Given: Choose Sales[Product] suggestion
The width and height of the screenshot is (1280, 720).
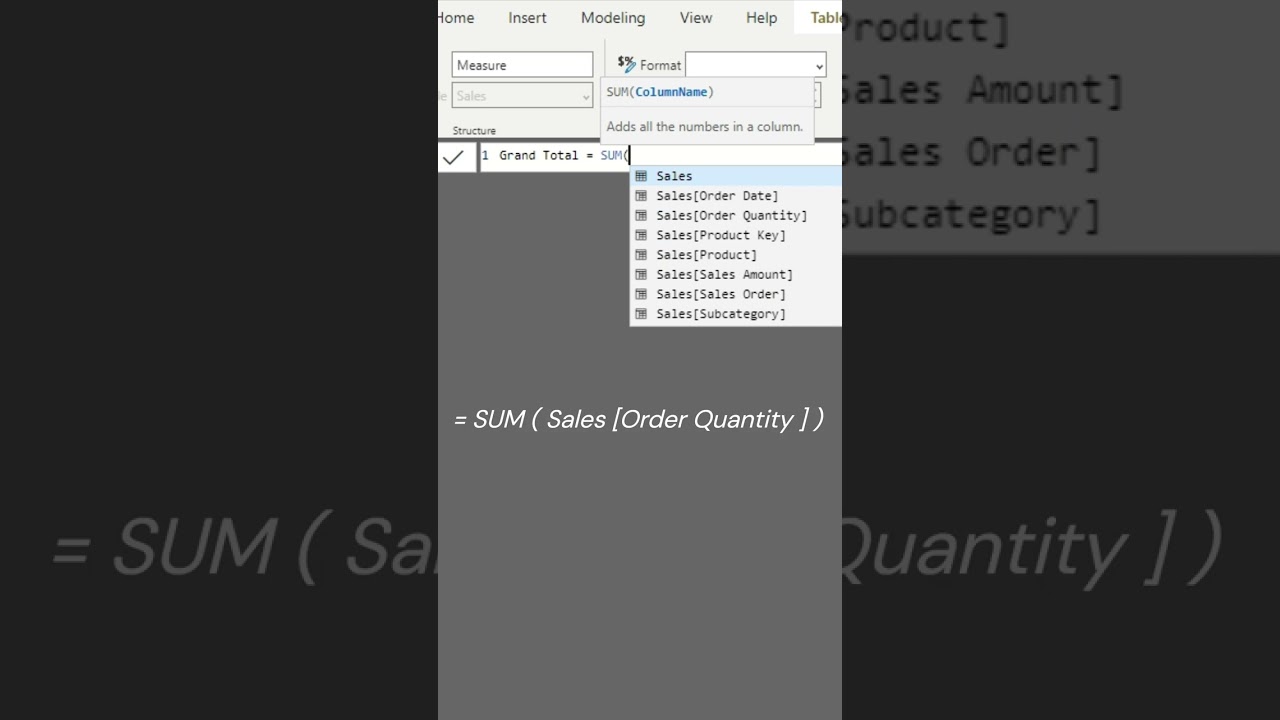Looking at the screenshot, I should coord(736,255).
